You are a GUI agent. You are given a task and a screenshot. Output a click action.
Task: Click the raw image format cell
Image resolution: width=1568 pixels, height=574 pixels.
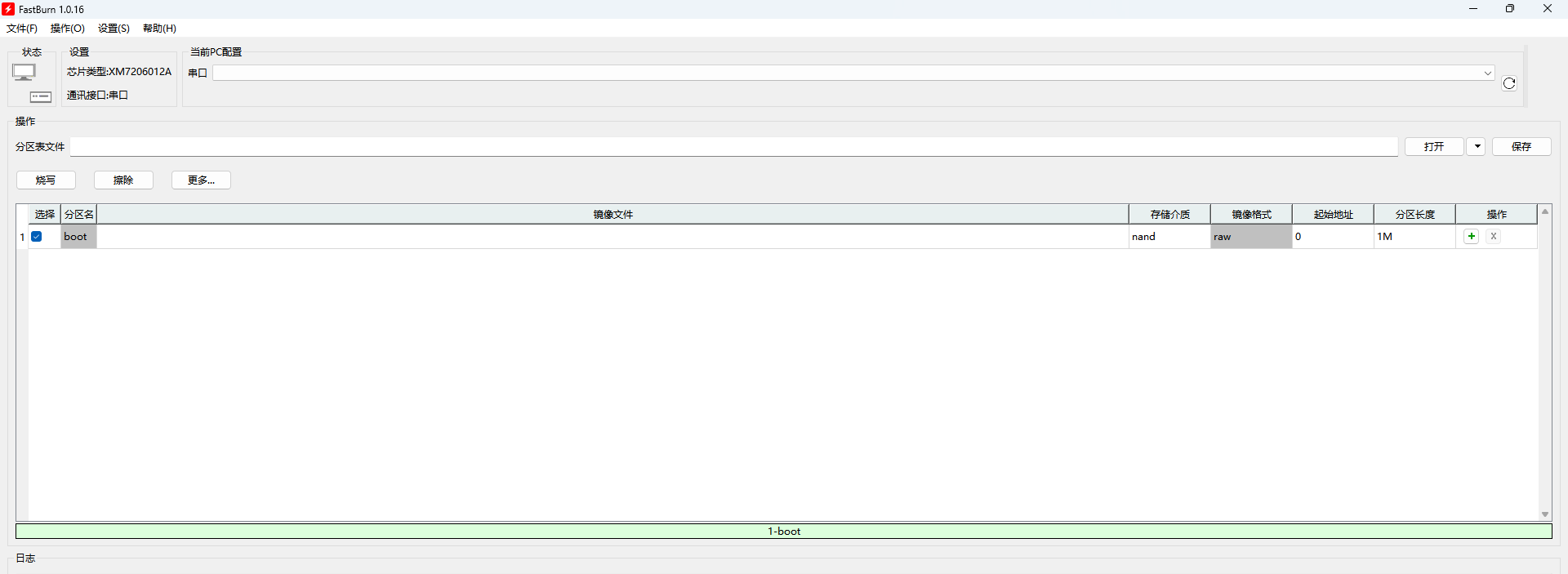tap(1251, 237)
